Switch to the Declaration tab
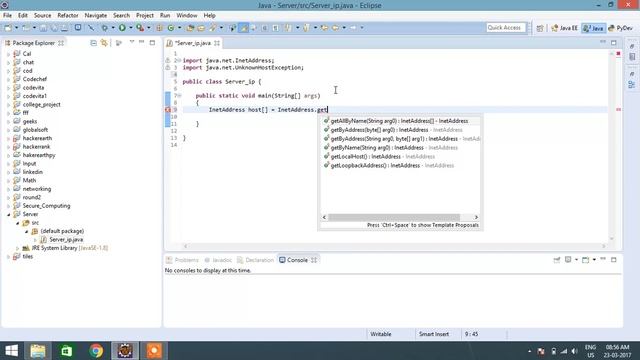Viewport: 640px width, 360px height. point(255,260)
